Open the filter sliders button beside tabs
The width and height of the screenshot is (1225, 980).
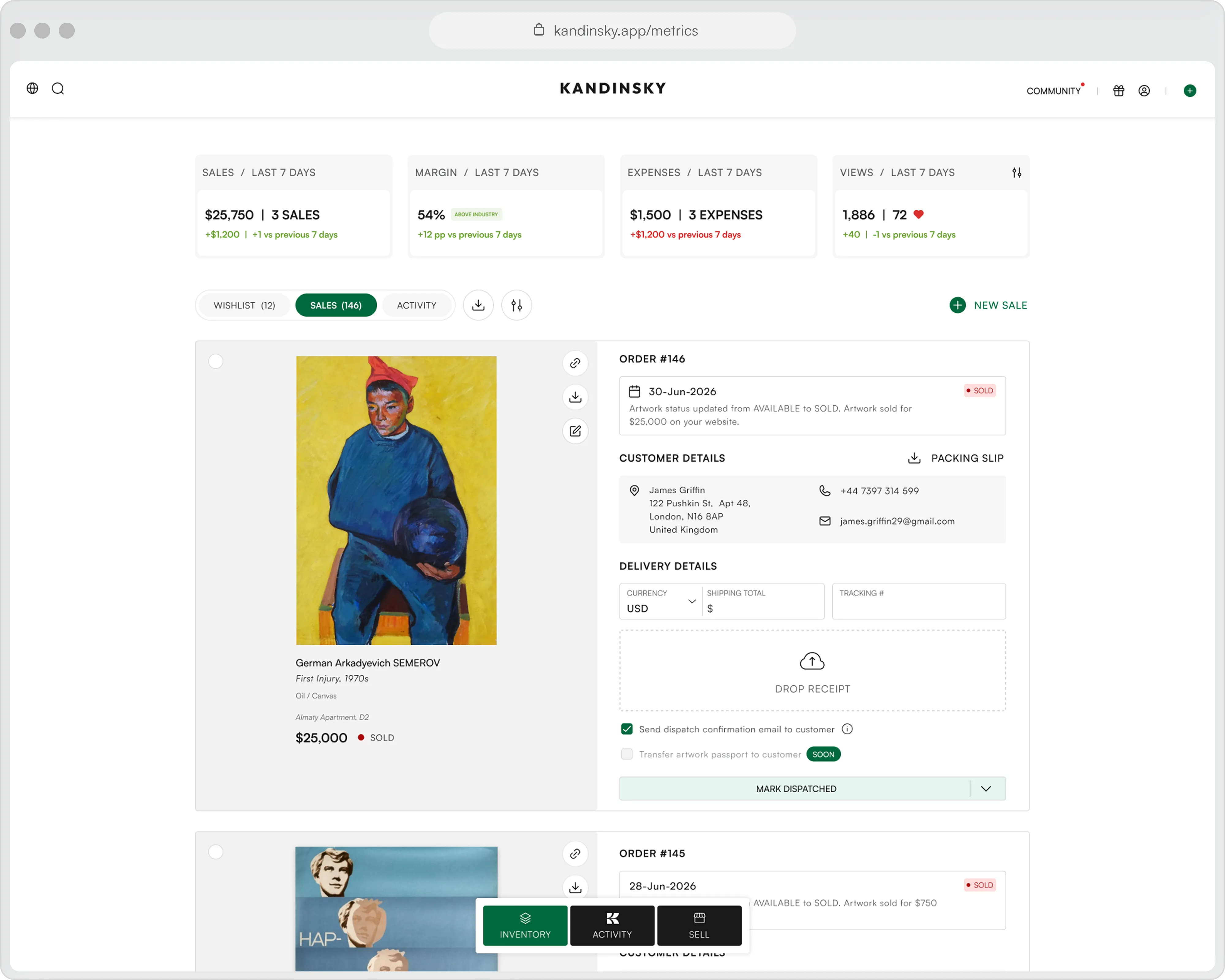pos(516,305)
